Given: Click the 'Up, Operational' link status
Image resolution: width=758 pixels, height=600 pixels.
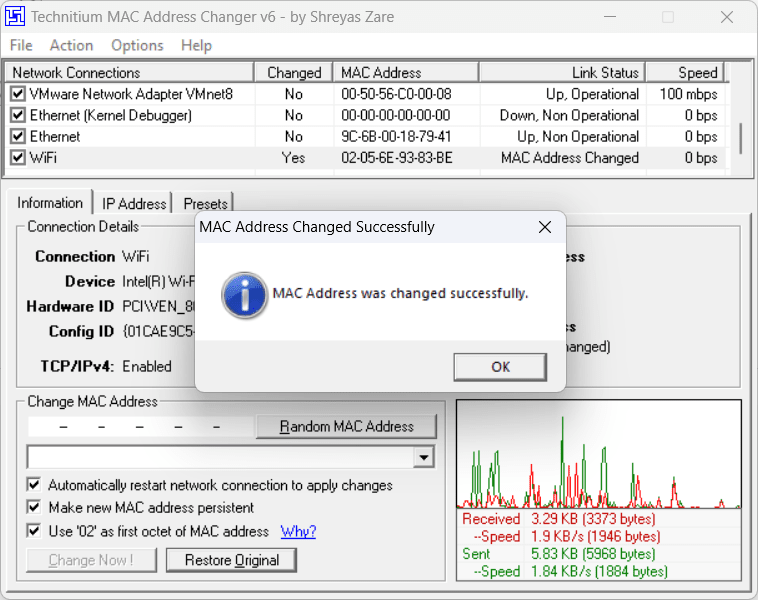Looking at the screenshot, I should [x=593, y=94].
